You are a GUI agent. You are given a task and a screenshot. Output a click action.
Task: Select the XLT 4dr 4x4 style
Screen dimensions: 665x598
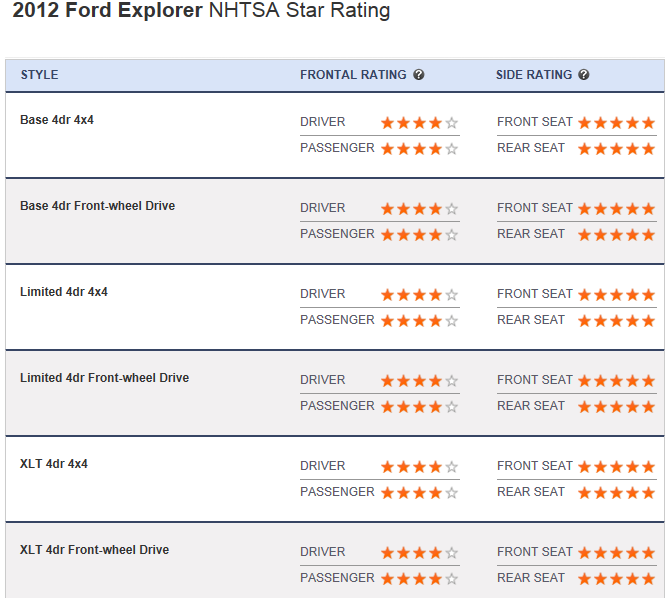pos(54,464)
